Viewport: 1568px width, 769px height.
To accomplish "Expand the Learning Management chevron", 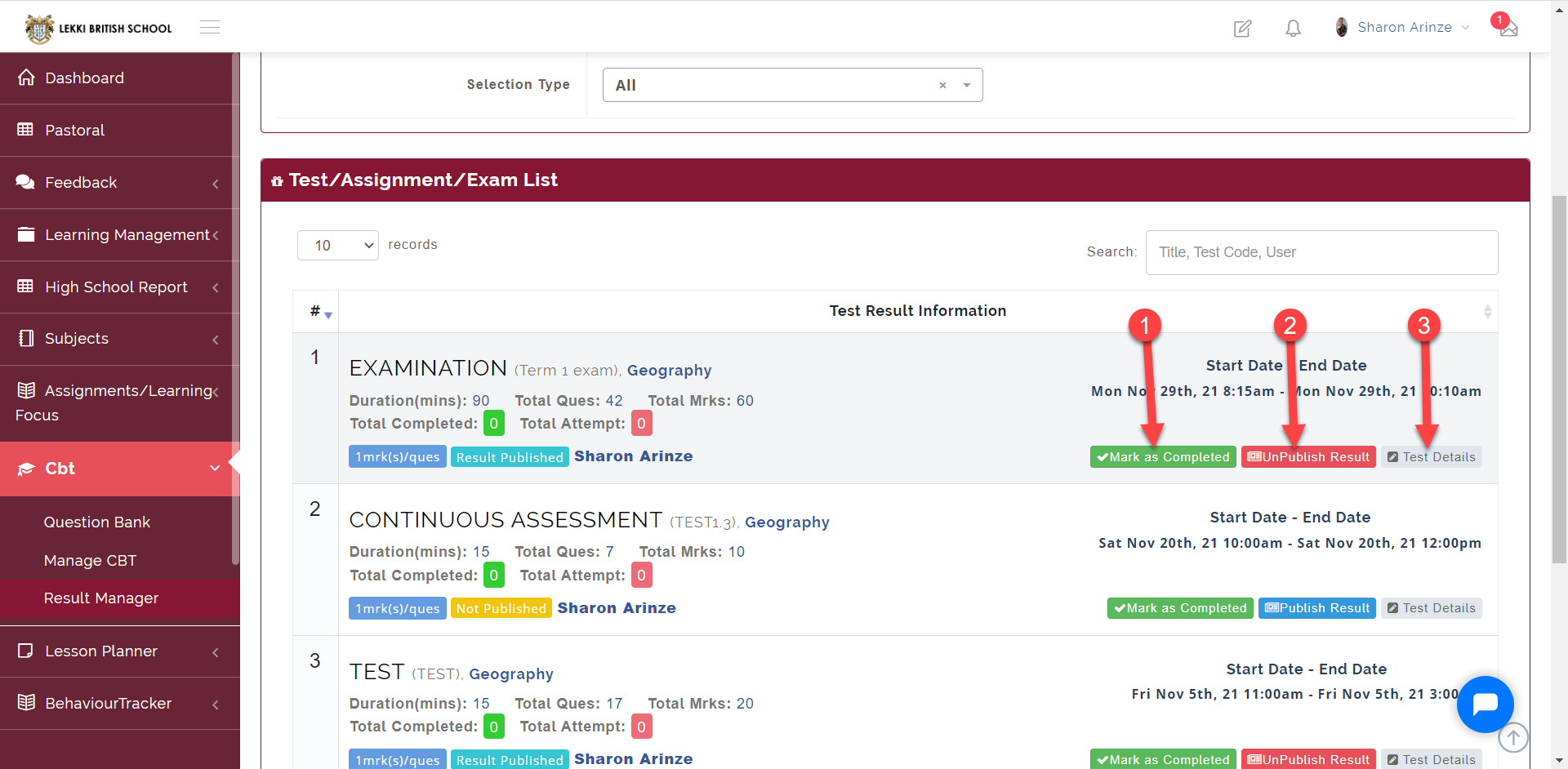I will coord(216,236).
